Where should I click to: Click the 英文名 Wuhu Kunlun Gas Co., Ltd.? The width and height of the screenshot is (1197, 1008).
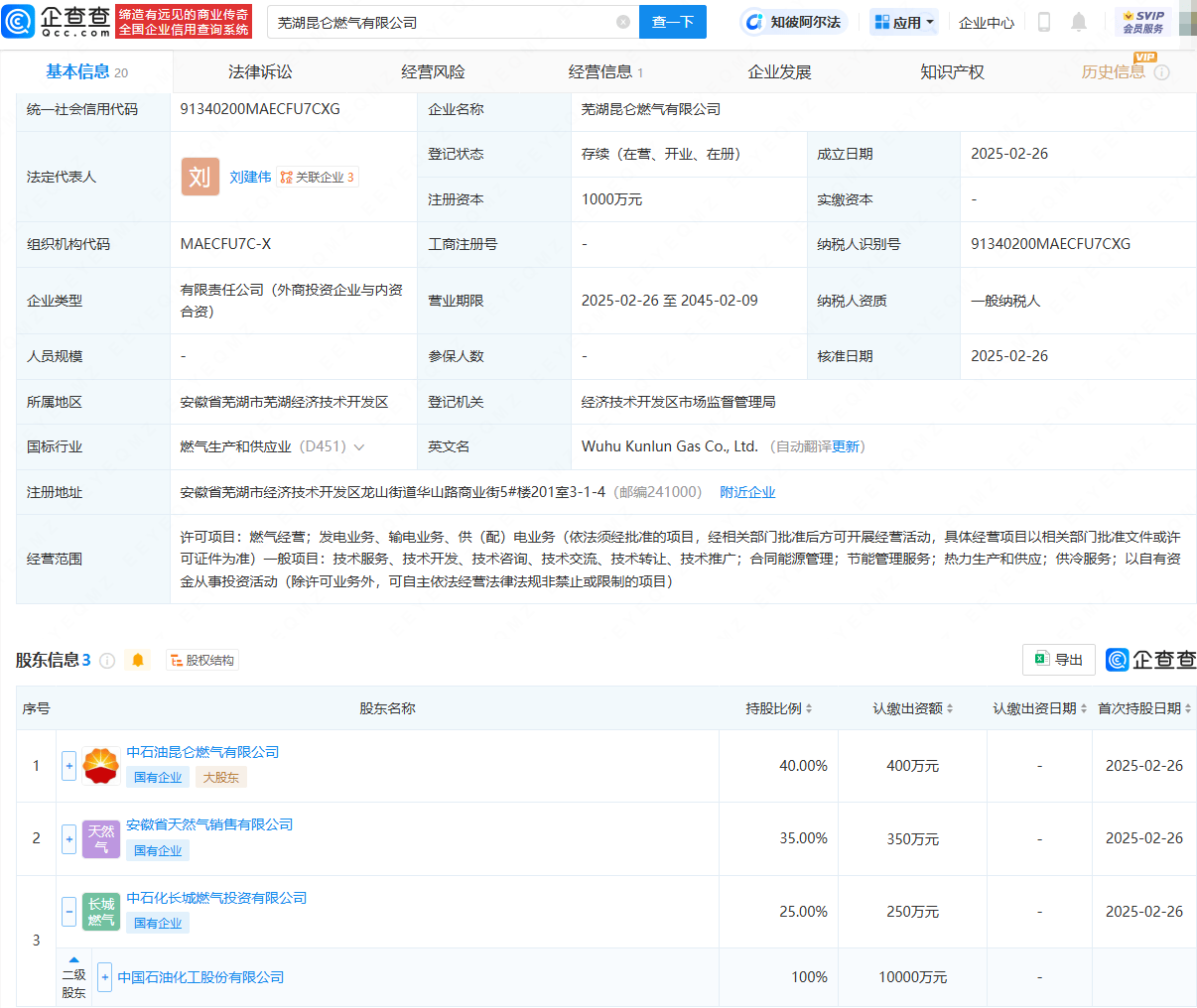(669, 447)
